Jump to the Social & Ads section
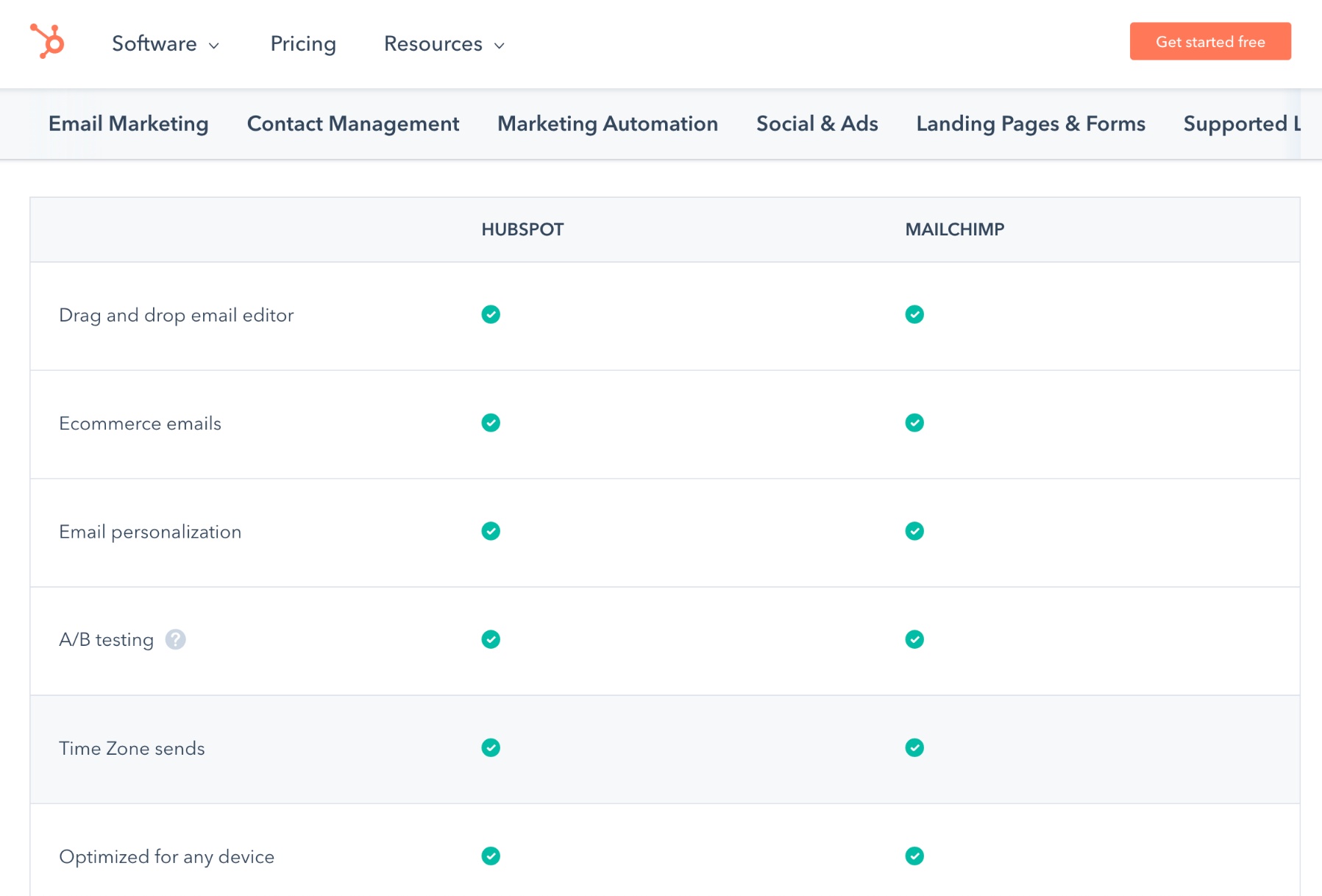Image resolution: width=1322 pixels, height=896 pixels. [x=817, y=124]
